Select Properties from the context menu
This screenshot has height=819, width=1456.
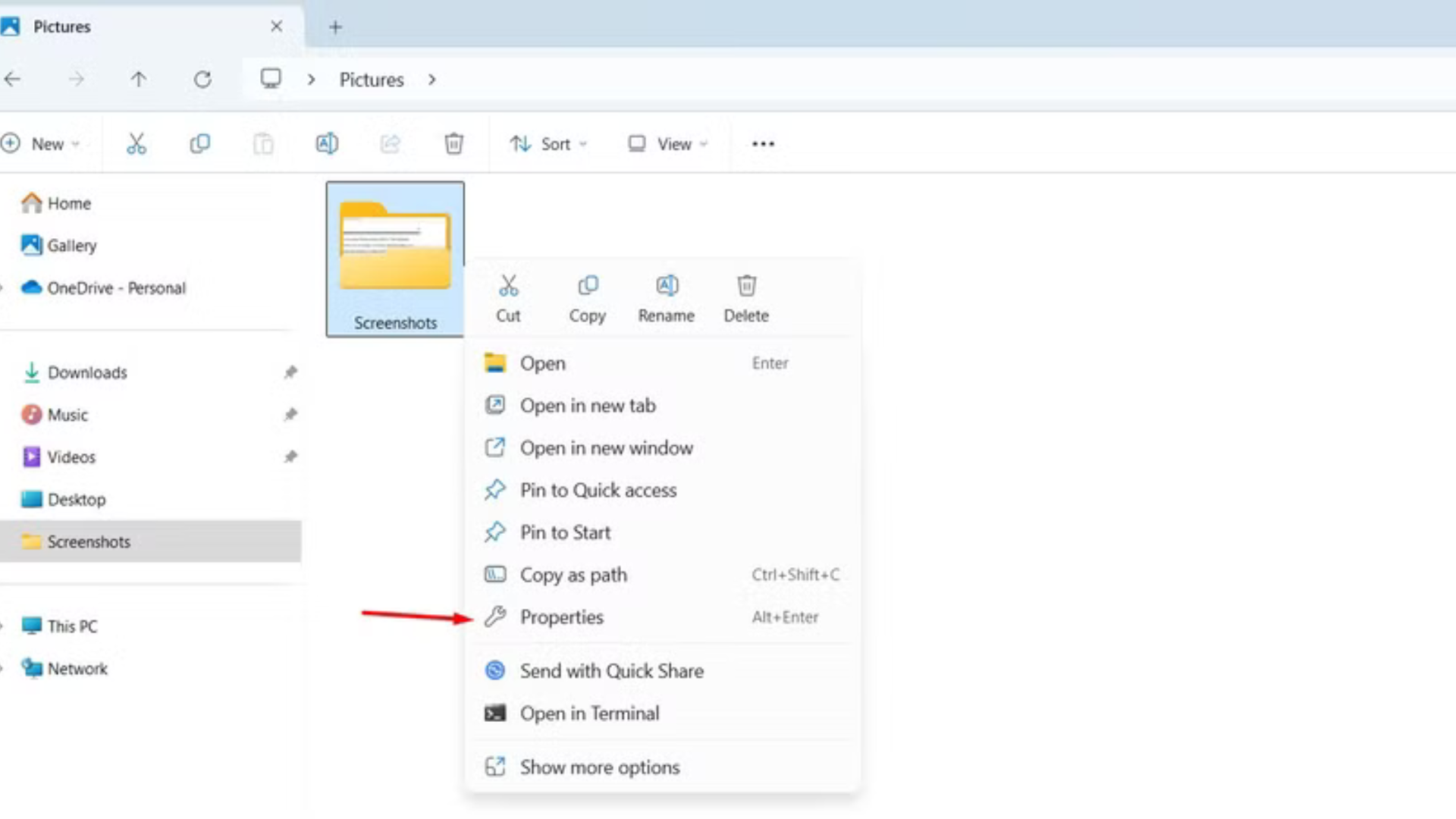tap(562, 617)
